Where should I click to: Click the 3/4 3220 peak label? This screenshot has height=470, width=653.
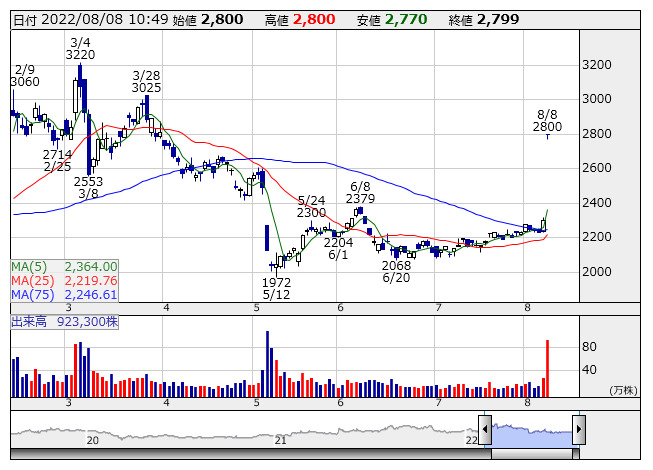(x=80, y=48)
